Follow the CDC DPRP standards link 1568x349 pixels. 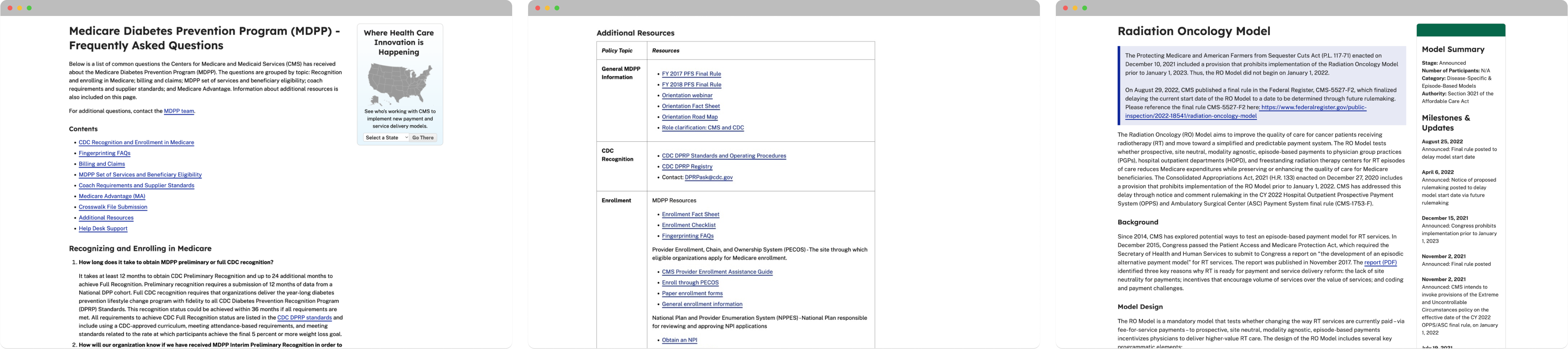pos(304,317)
